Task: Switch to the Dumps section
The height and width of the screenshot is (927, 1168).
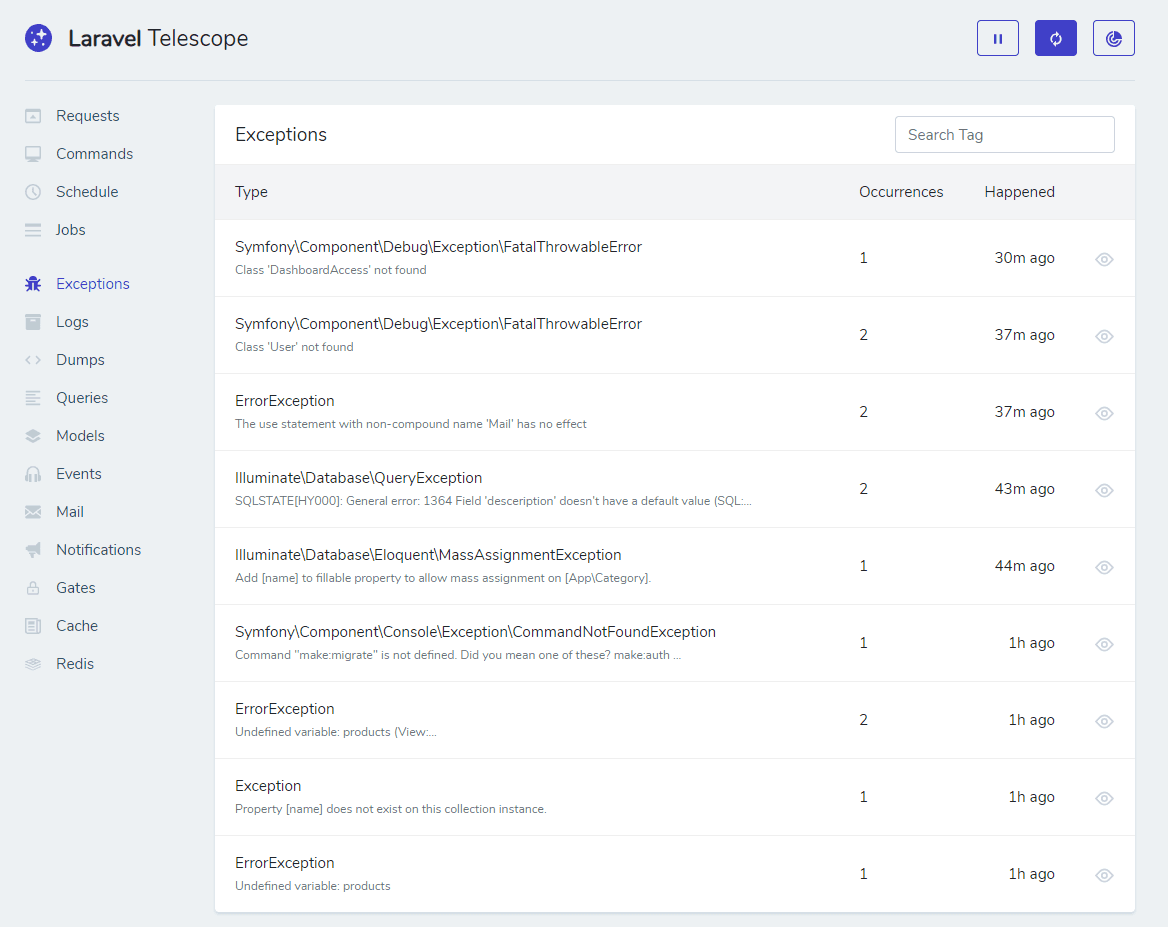Action: pos(80,359)
